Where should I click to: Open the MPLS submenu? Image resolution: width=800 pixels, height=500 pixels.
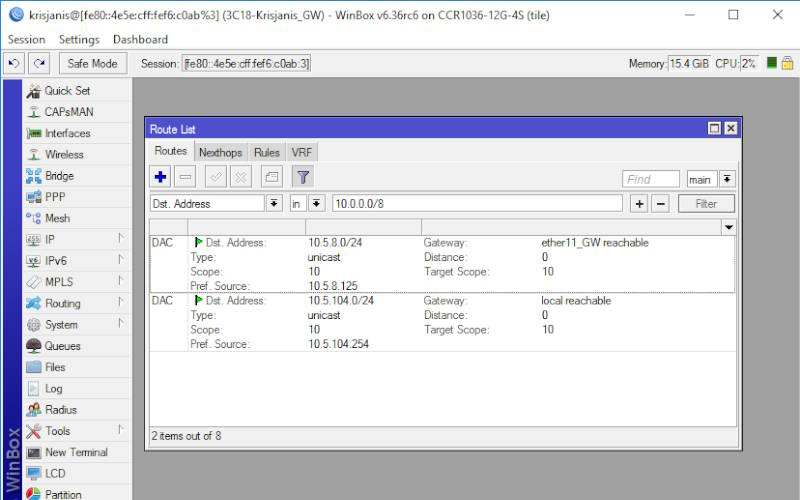(78, 282)
